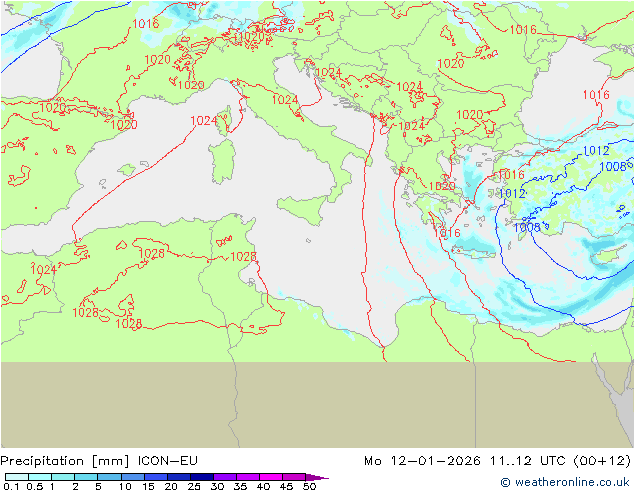Screen dimensions: 634x490
Task: Click the 1016 label over northern France
Action: tap(146, 23)
